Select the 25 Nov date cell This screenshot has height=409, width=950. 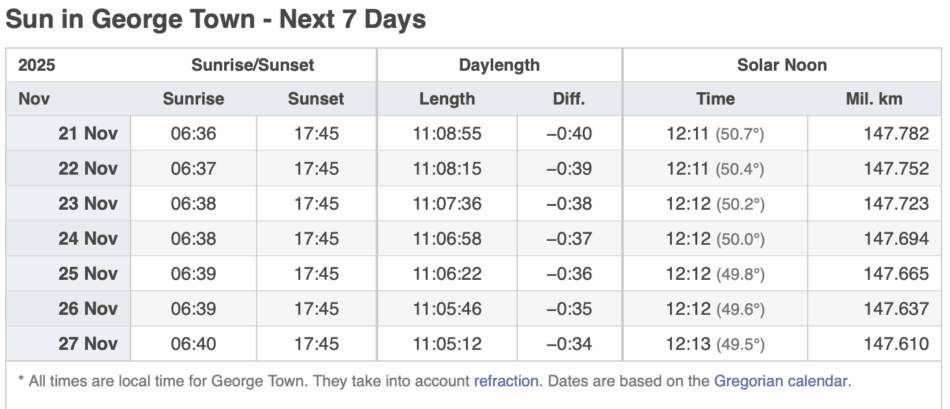point(87,274)
